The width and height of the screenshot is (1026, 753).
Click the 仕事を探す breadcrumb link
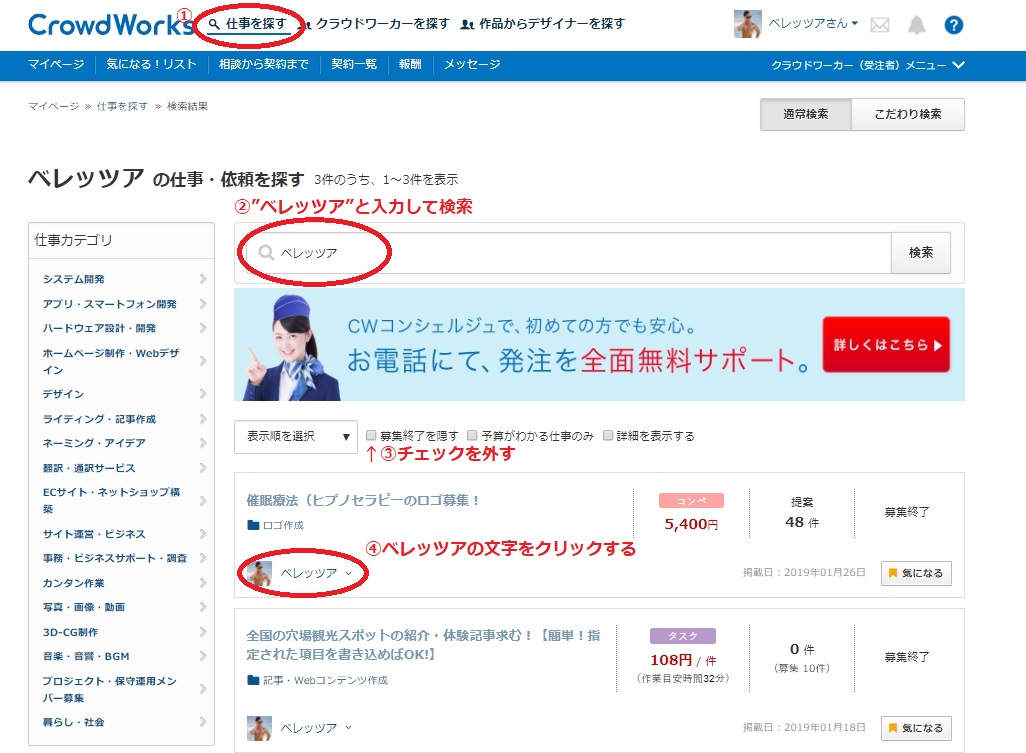point(122,106)
